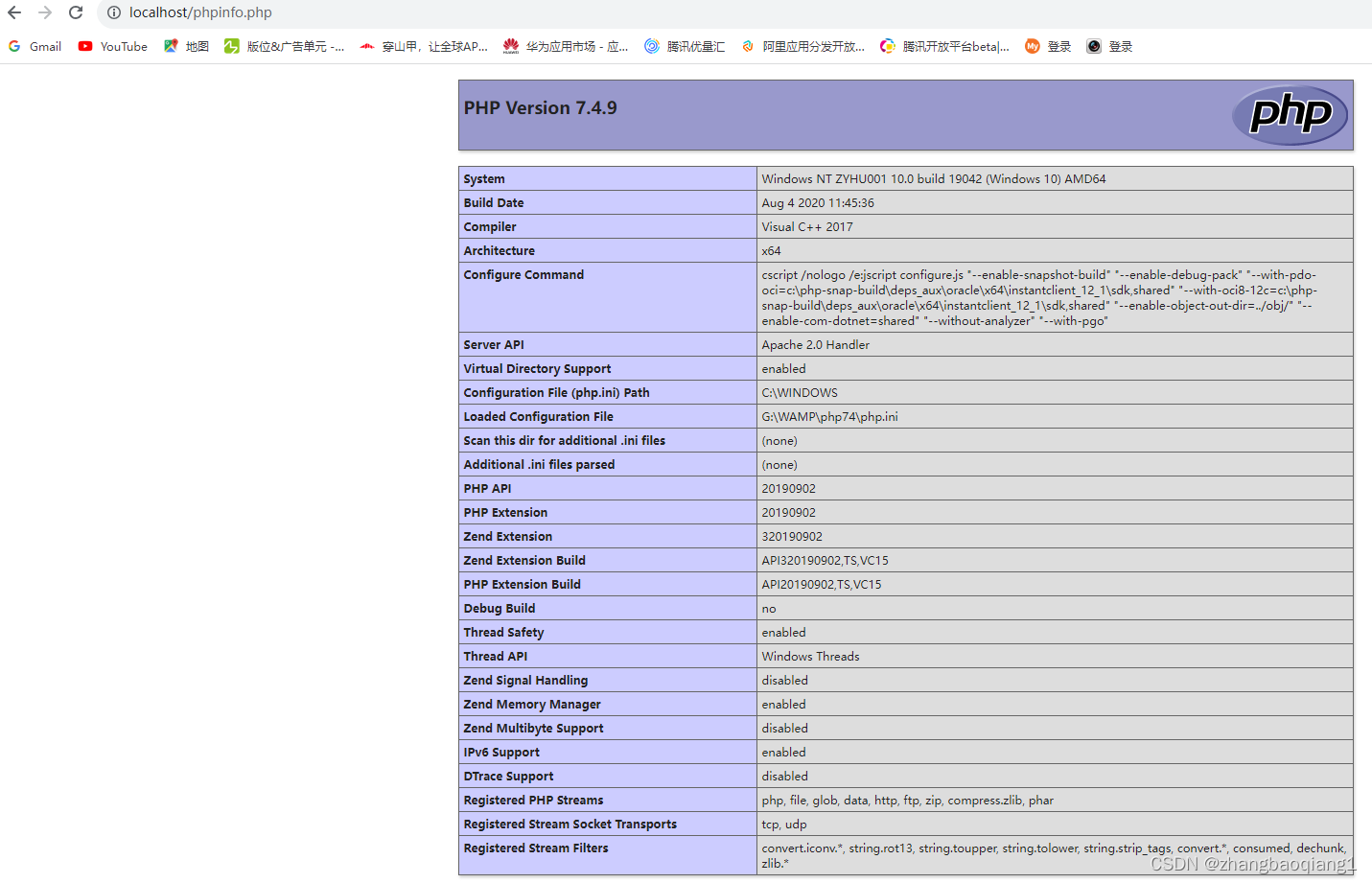This screenshot has width=1372, height=883.
Task: Click the PHP logo in the header
Action: coord(1290,115)
